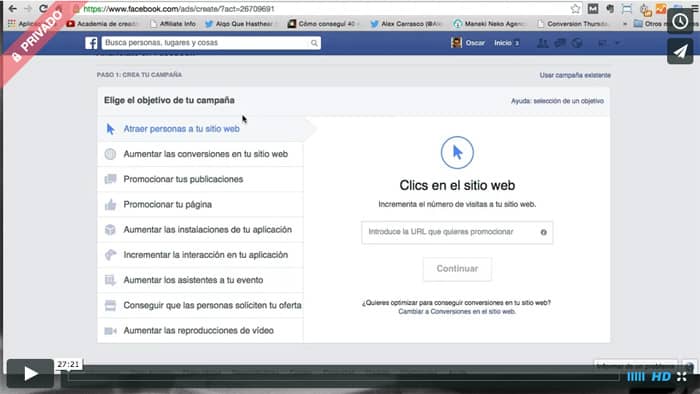Open friend requests icon in Facebook bar
This screenshot has width=700, height=394.
coord(543,43)
